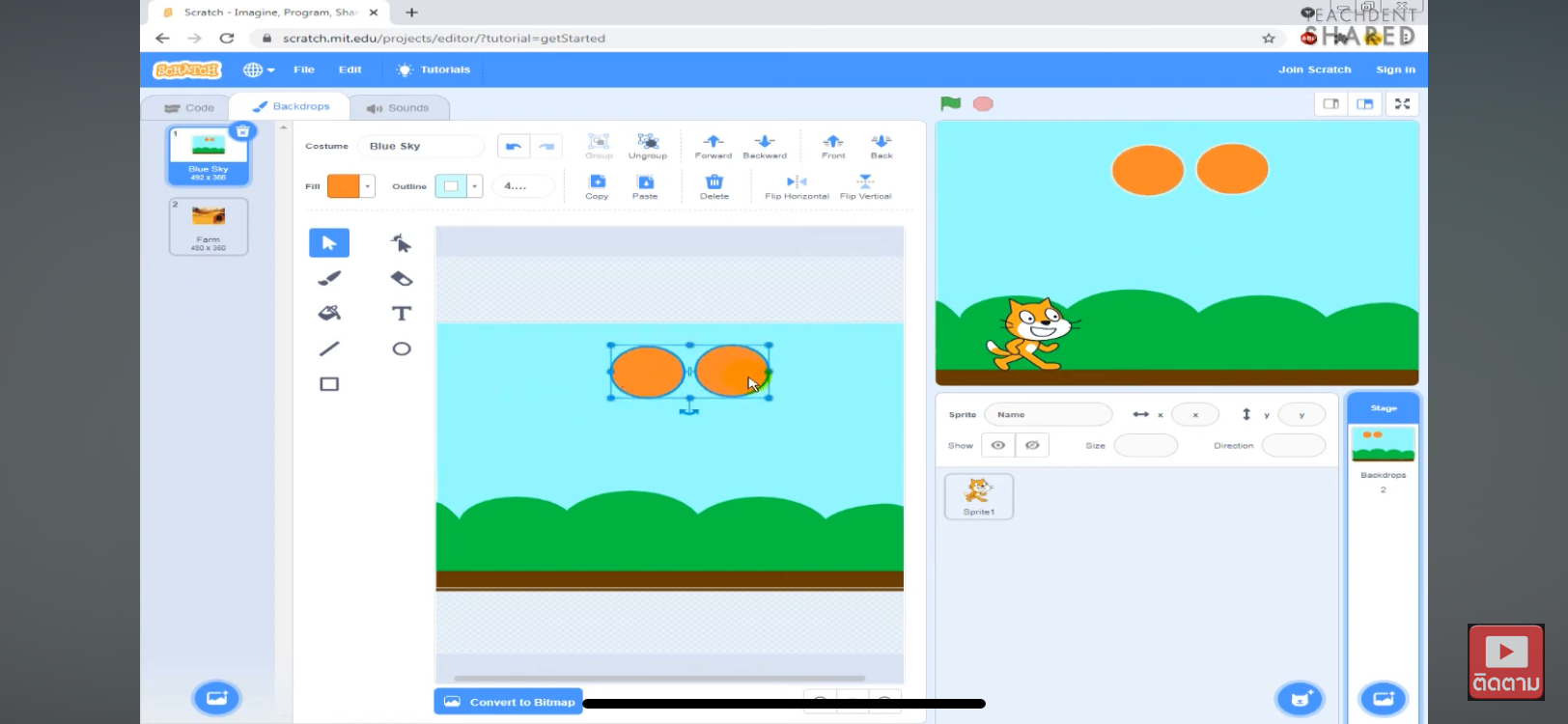Select the Eraser tool
The width and height of the screenshot is (1568, 724).
pyautogui.click(x=402, y=279)
